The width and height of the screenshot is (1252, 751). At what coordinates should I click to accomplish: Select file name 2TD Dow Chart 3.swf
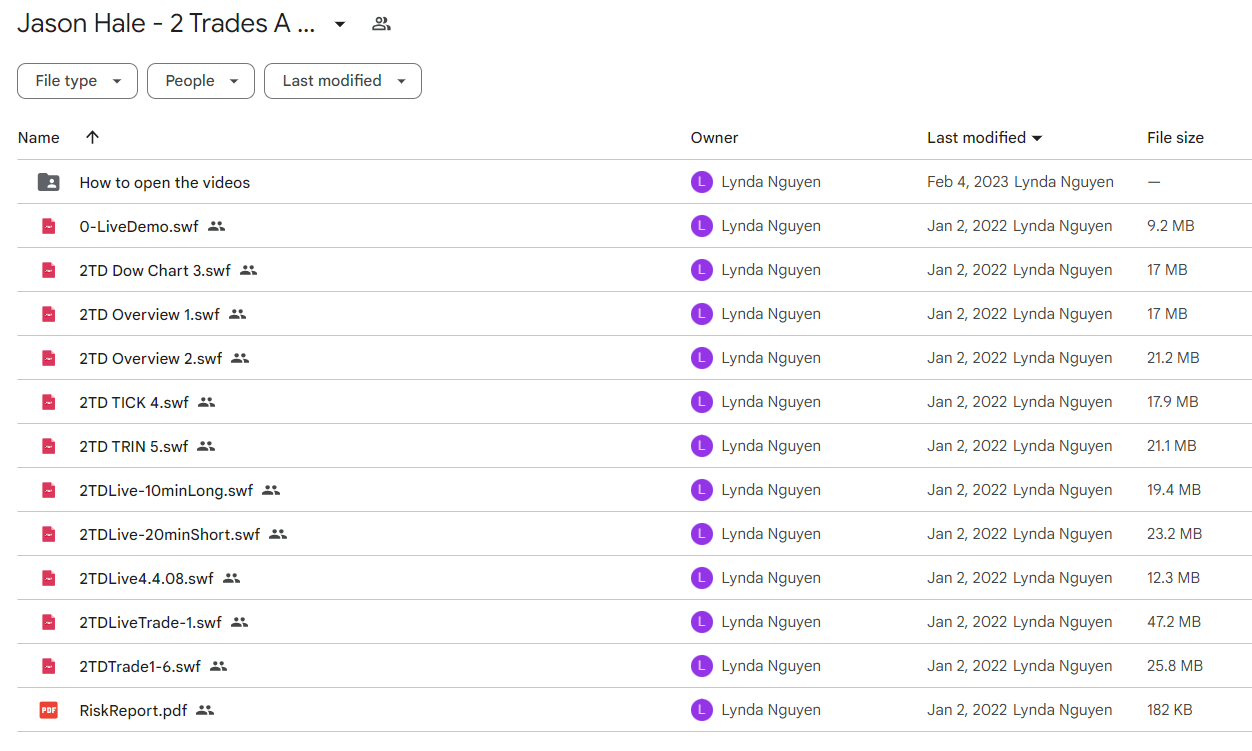(155, 270)
